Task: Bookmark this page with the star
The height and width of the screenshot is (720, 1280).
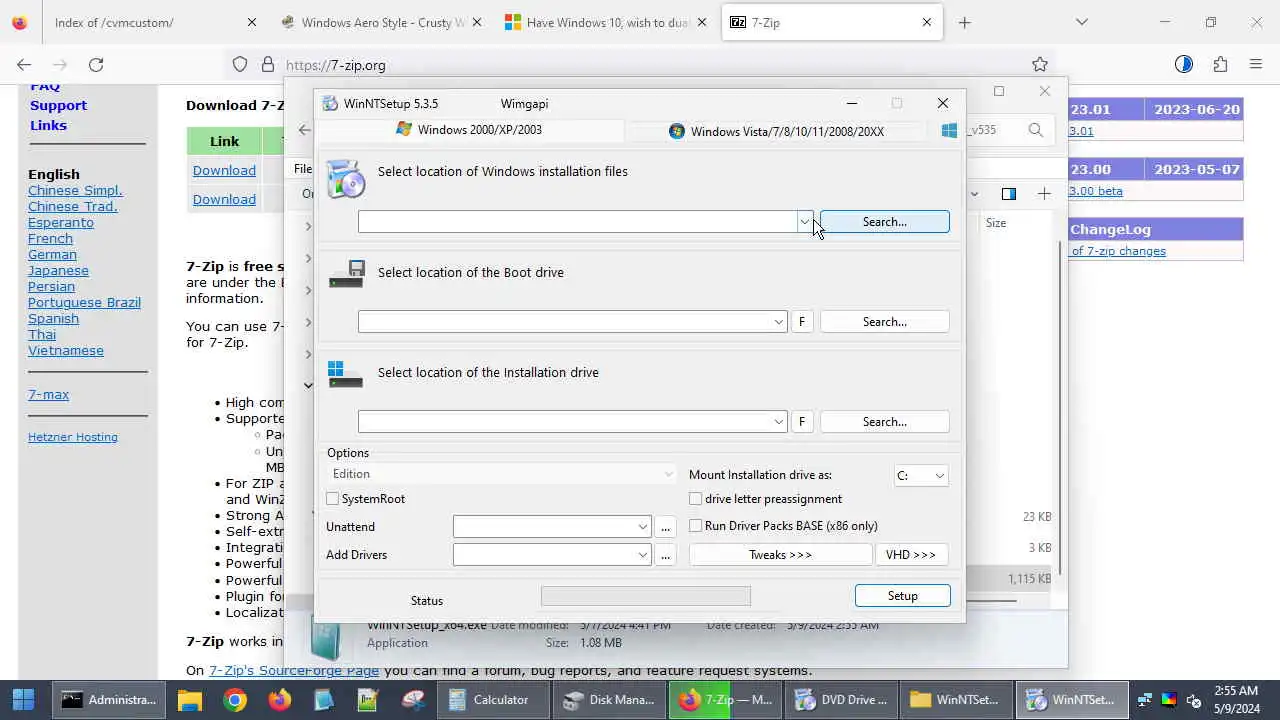Action: [x=1040, y=64]
